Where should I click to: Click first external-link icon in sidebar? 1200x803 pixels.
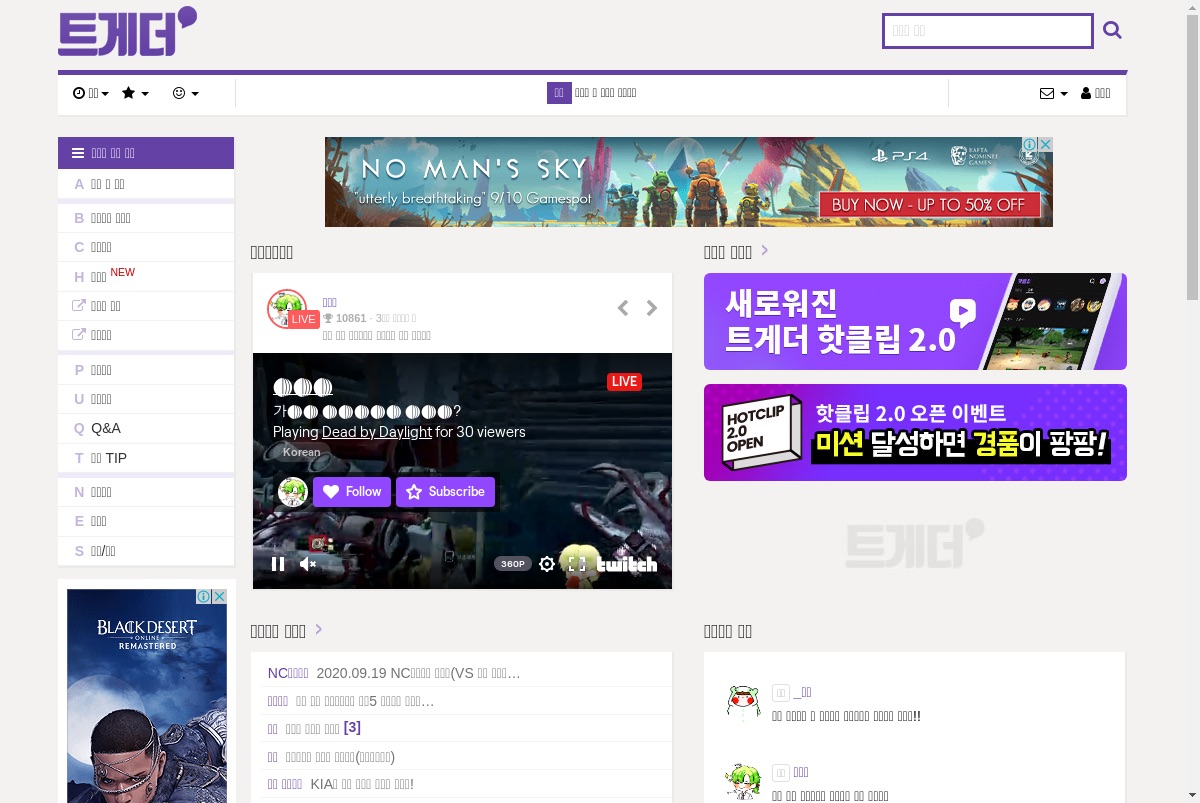click(x=79, y=306)
